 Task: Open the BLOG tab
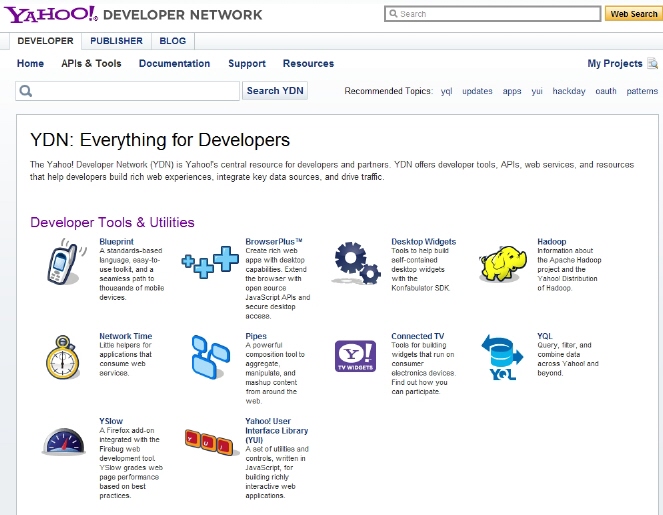point(173,41)
